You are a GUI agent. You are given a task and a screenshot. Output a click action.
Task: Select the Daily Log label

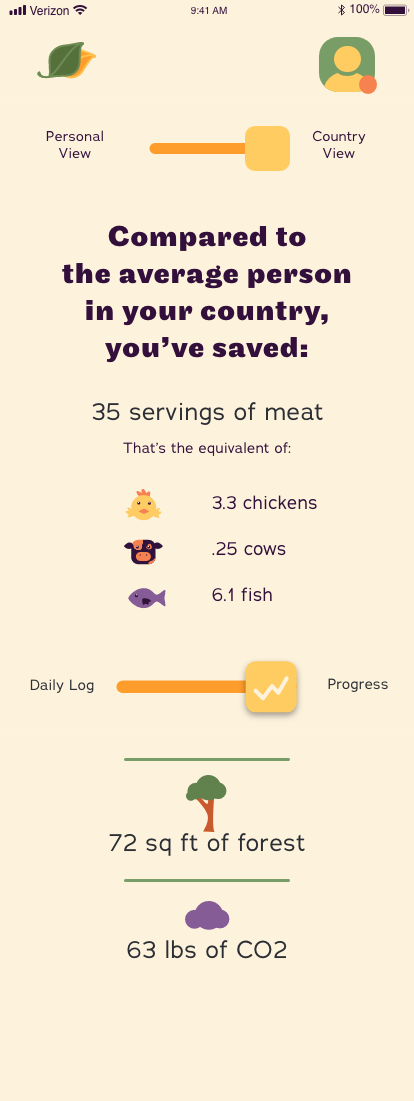62,685
